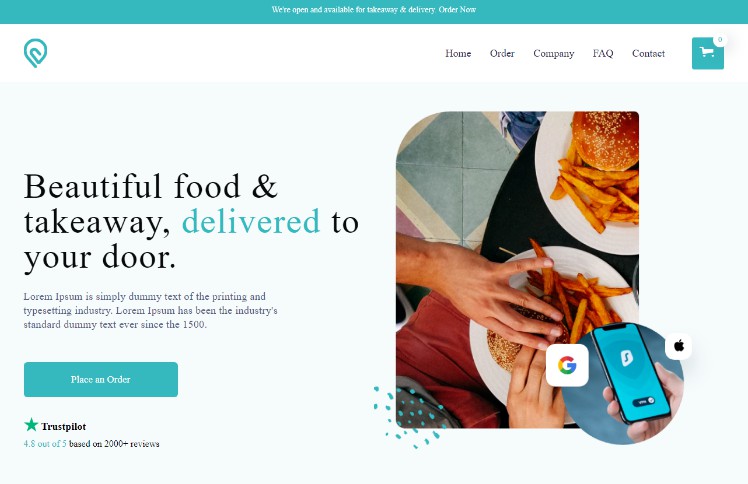Click Order Now in the top banner
748x484 pixels.
tap(457, 9)
